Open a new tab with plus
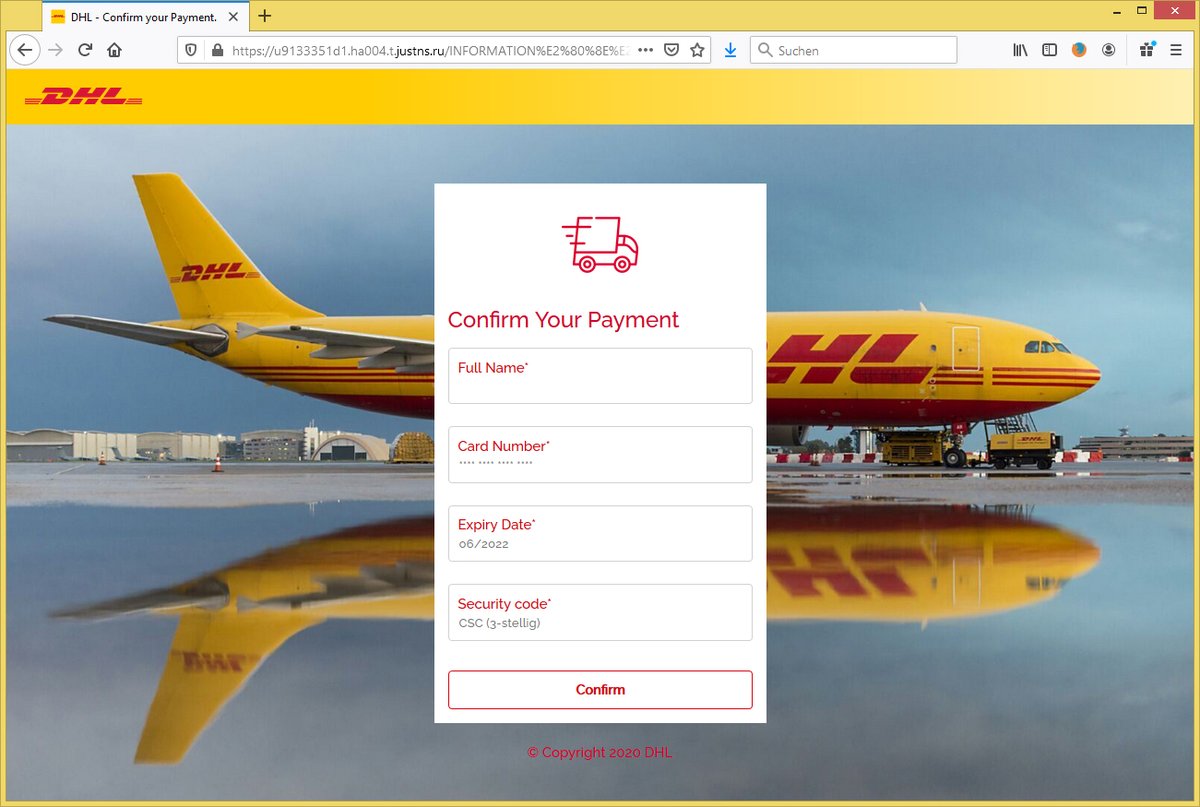Screen dimensions: 1200x807 point(264,16)
